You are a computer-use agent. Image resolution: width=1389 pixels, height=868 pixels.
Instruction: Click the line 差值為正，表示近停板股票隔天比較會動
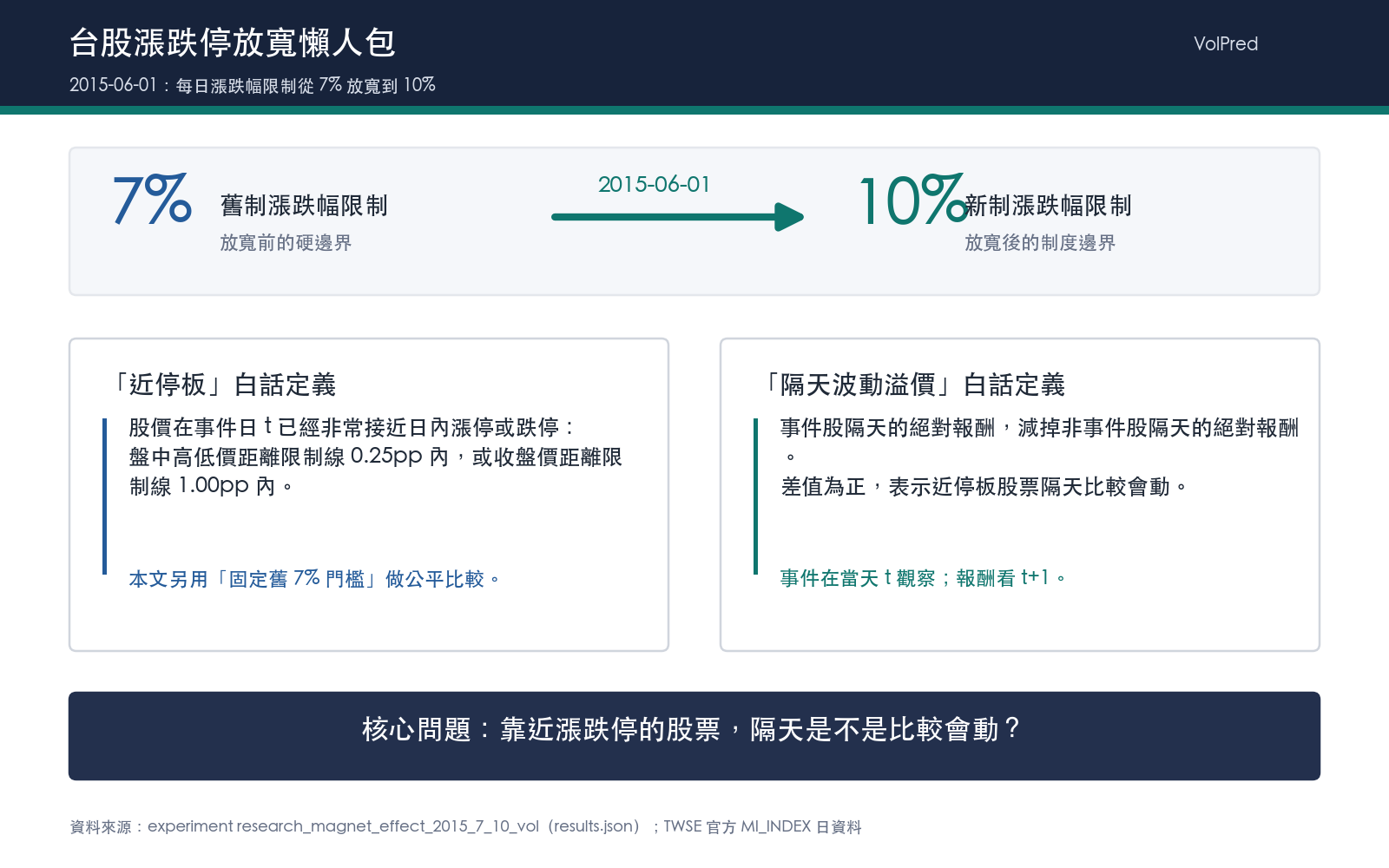(984, 486)
